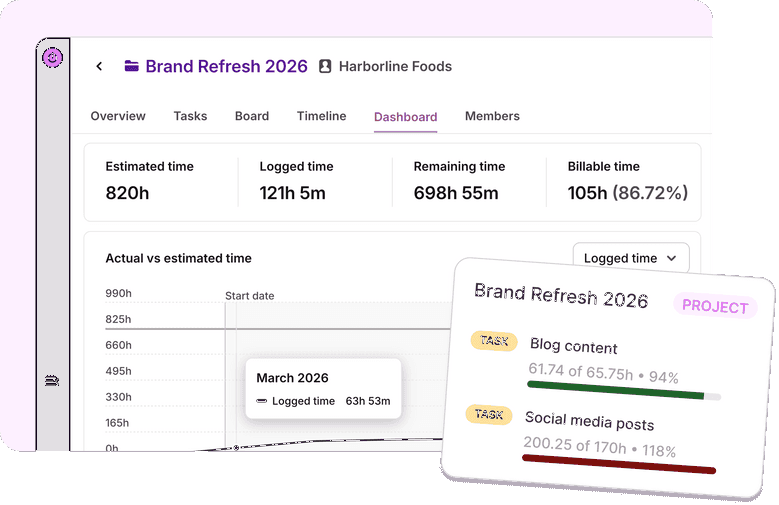Viewport: 779px width, 505px height.
Task: Click the March 2026 tooltip title
Action: 292,378
